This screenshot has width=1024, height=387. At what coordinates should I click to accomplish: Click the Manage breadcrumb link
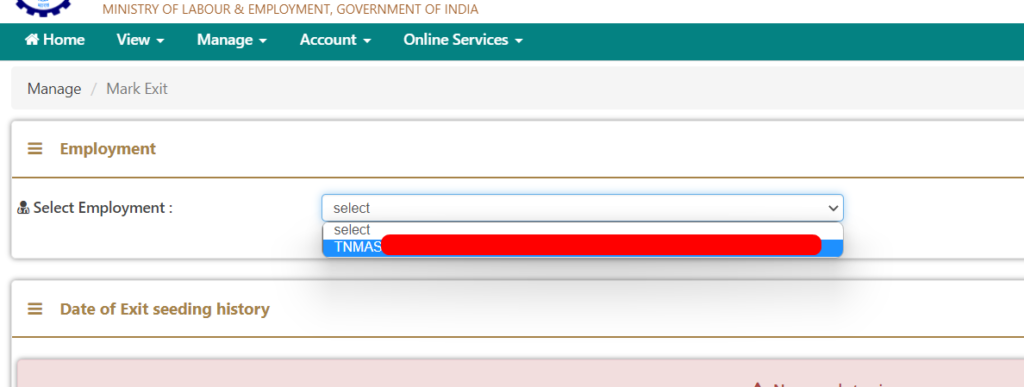[x=54, y=89]
